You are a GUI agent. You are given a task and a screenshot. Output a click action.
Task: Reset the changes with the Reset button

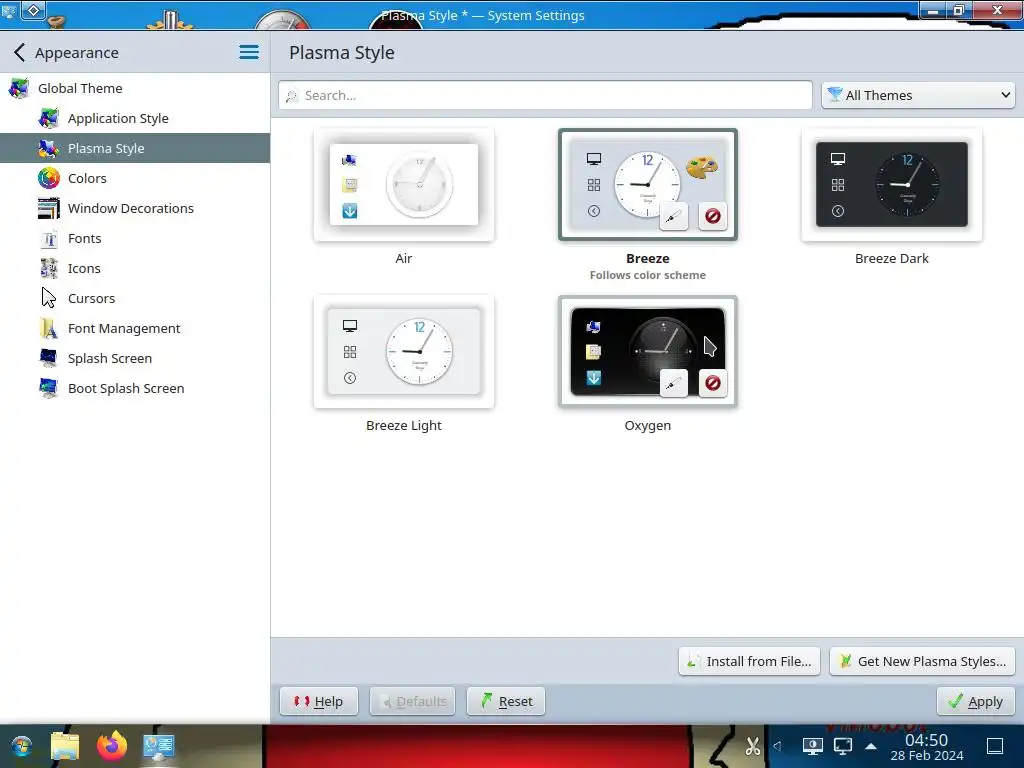click(x=505, y=701)
